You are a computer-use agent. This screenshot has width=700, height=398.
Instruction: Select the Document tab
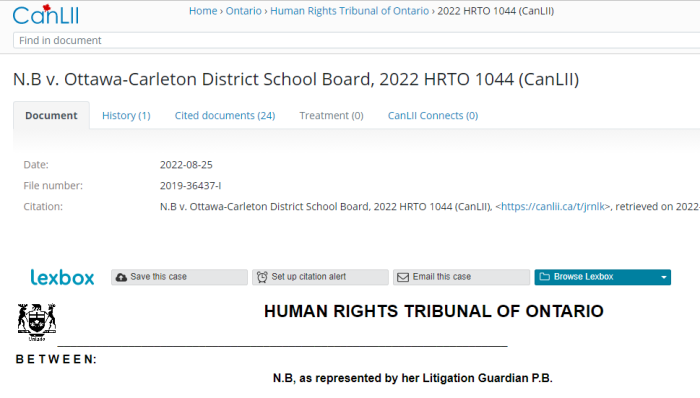[x=51, y=116]
